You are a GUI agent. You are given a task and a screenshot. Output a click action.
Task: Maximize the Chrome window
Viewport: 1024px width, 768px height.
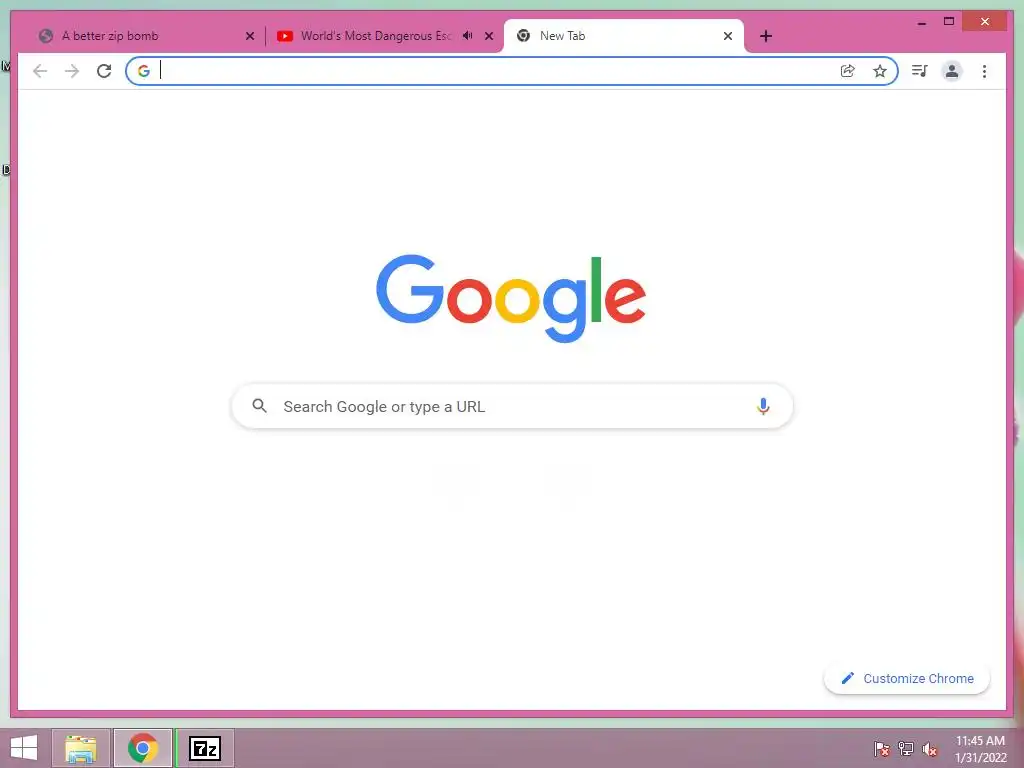click(x=949, y=22)
